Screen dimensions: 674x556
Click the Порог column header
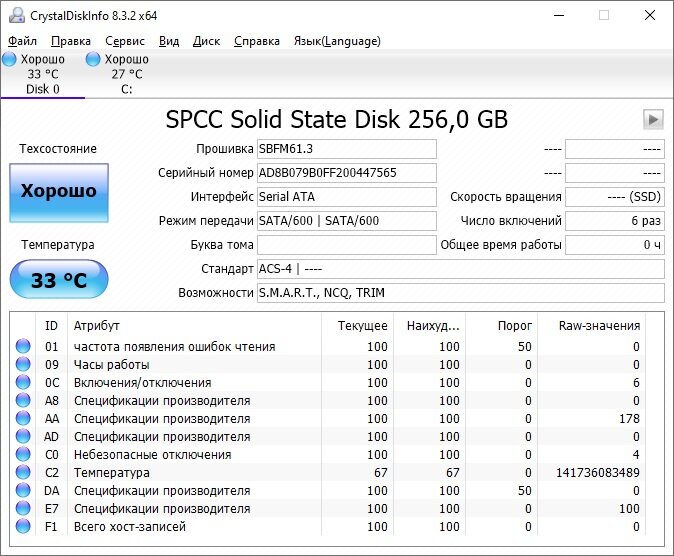tap(502, 326)
